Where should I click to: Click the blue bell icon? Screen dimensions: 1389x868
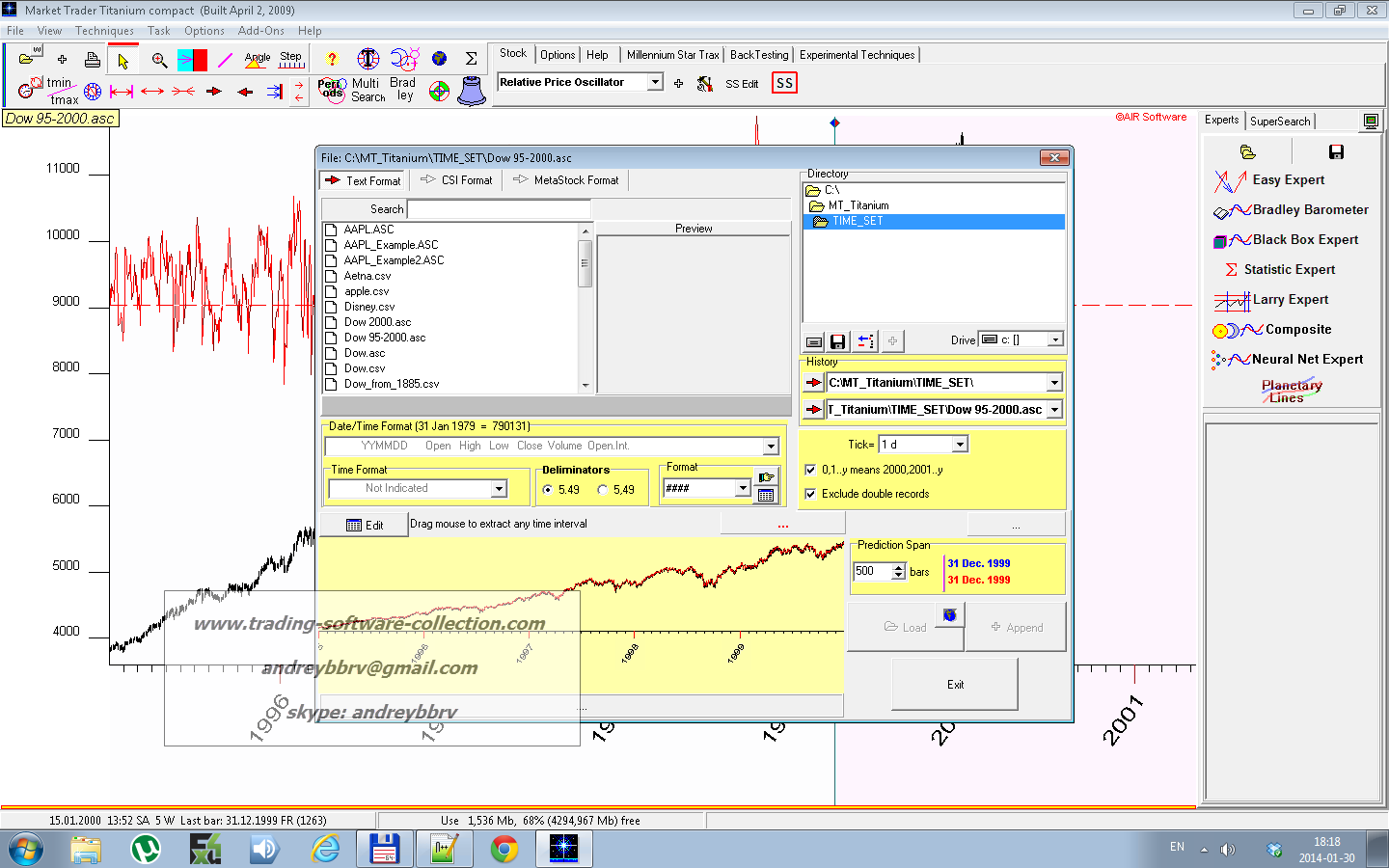point(472,91)
